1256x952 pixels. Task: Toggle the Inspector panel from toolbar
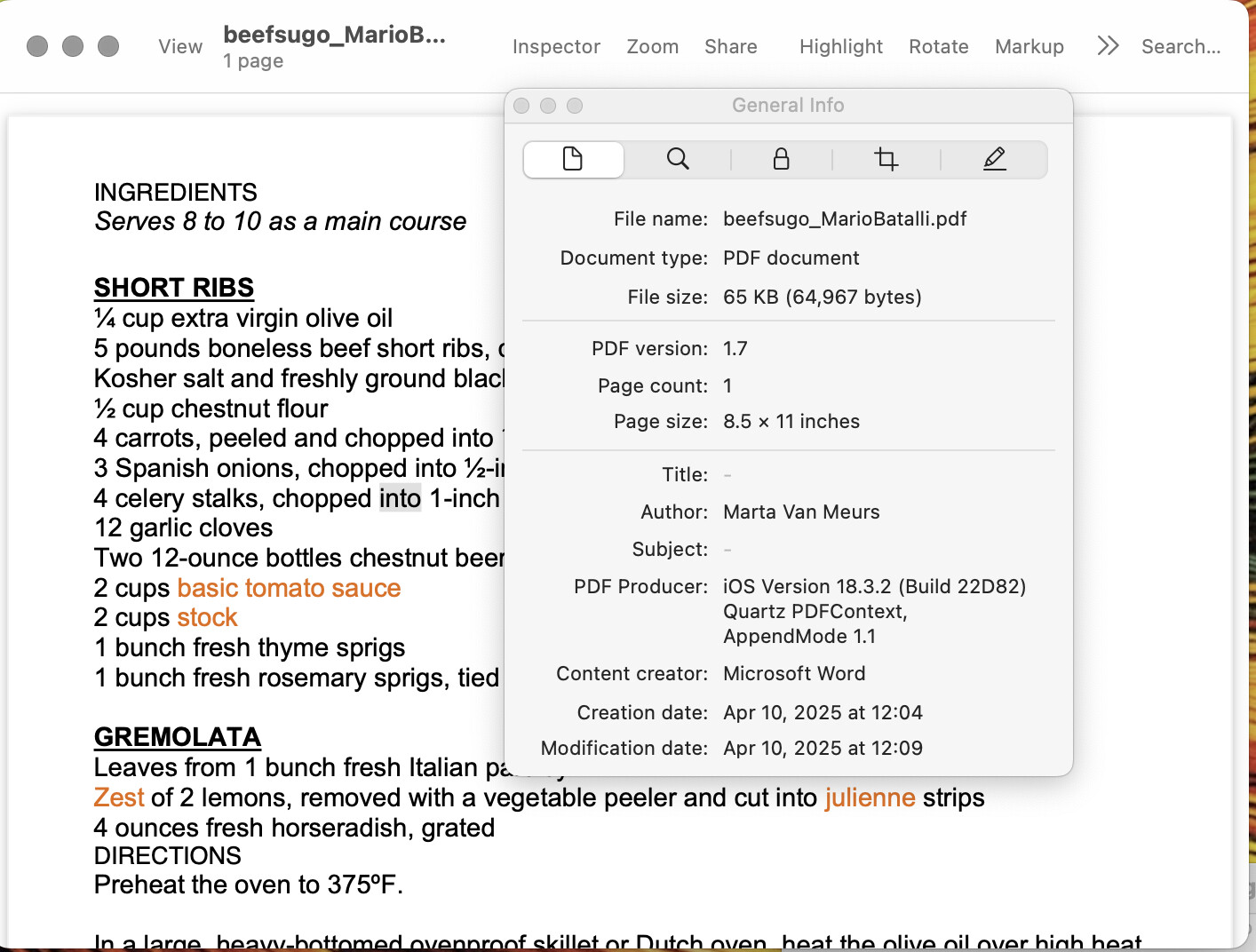pos(556,47)
